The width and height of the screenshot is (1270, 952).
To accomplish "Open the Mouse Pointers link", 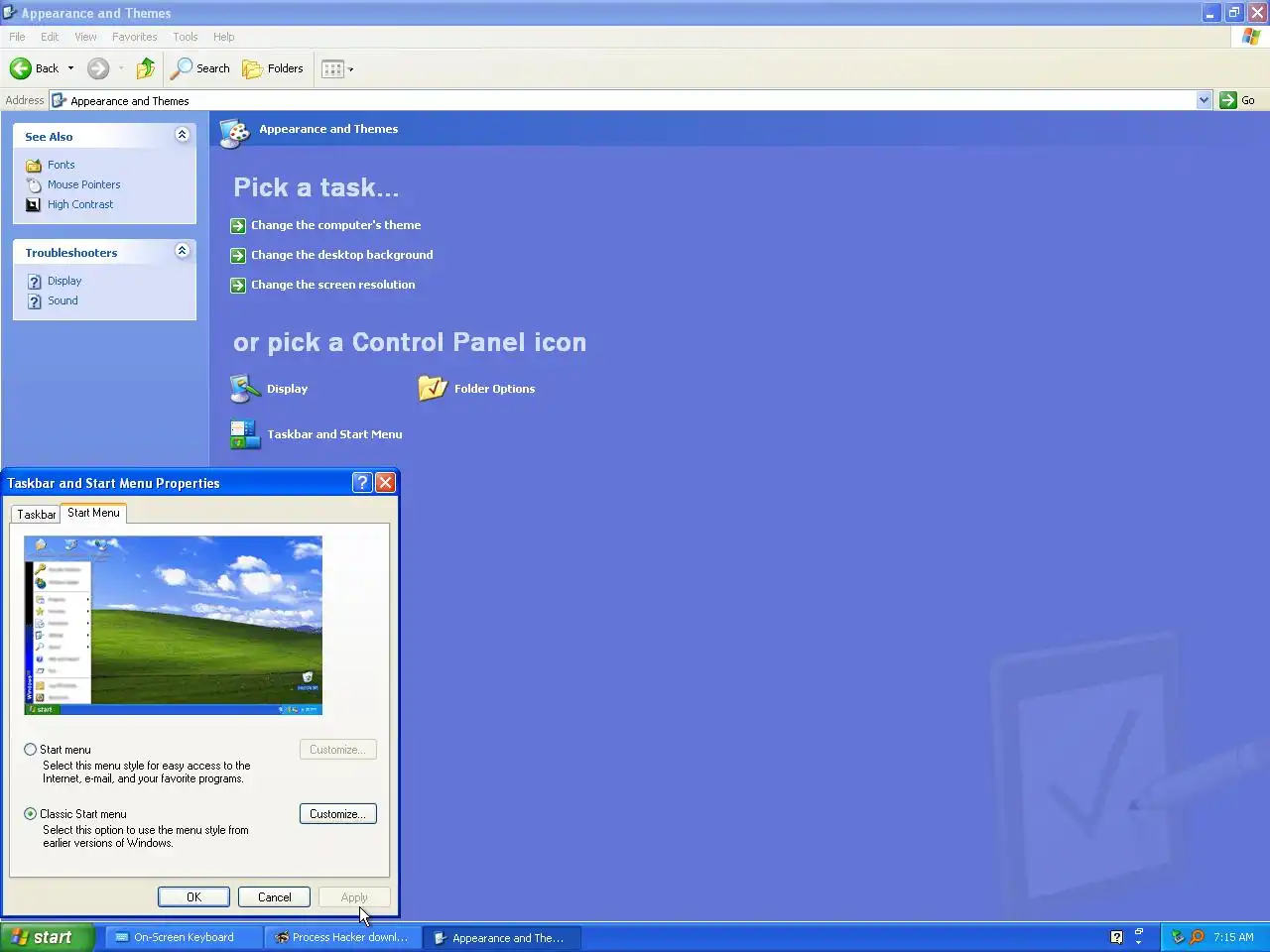I will pyautogui.click(x=83, y=184).
